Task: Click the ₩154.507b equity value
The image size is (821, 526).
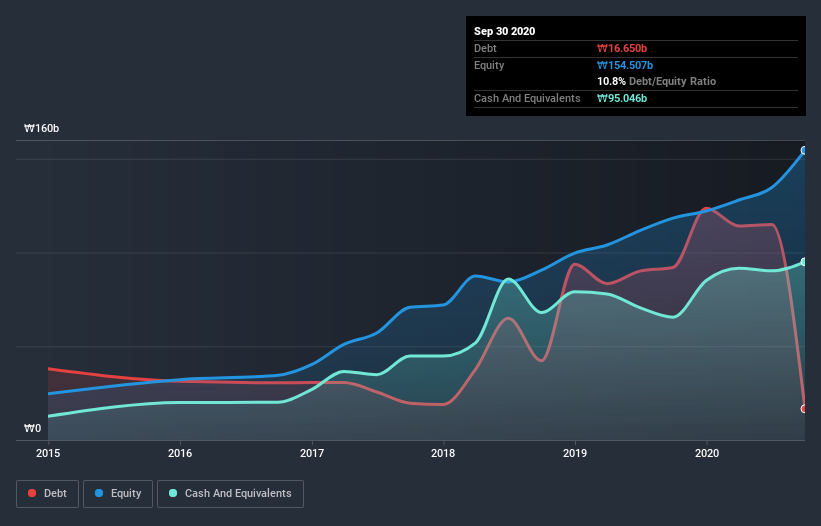Action: (625, 65)
